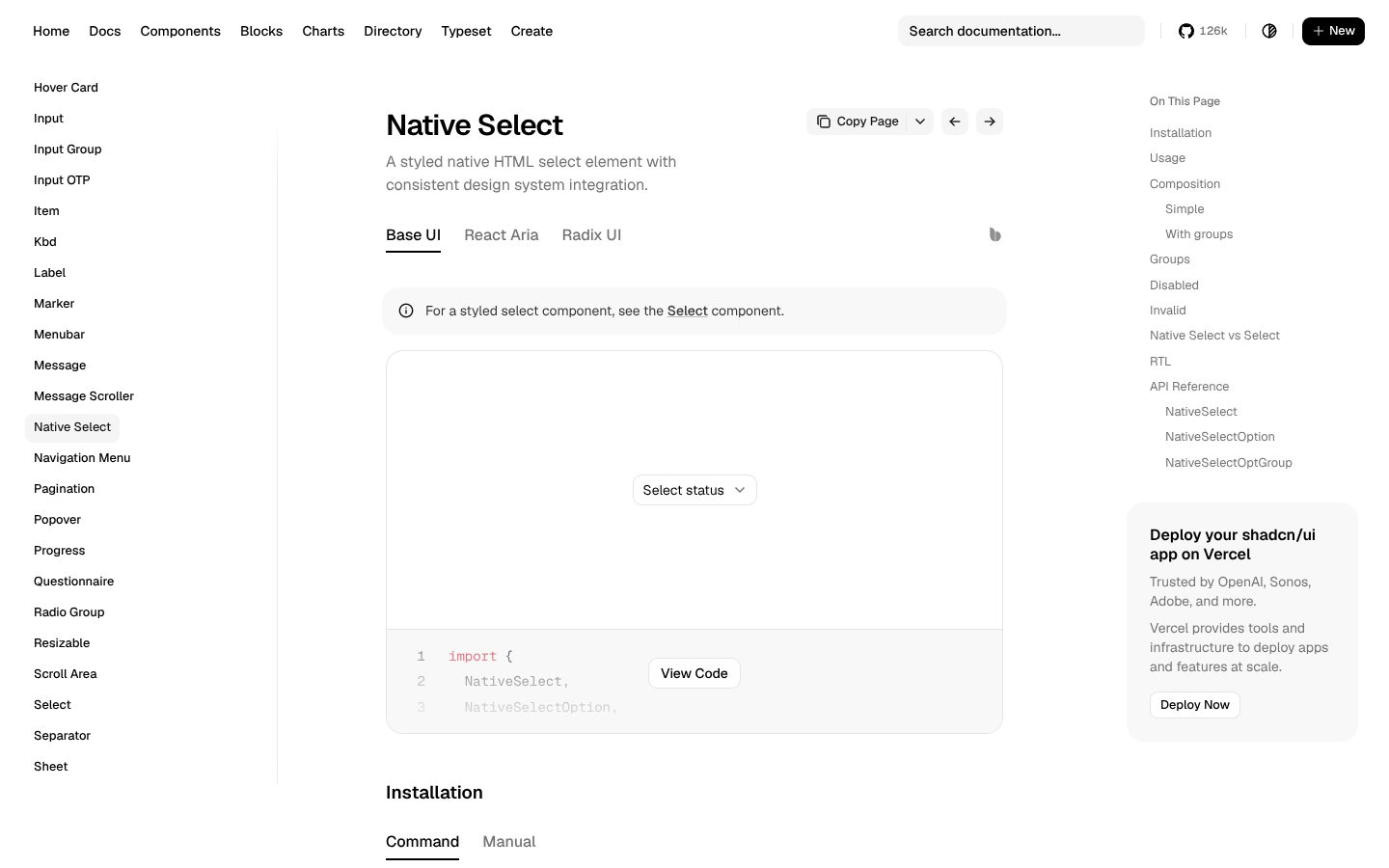Click the previous page arrow icon
This screenshot has height=868, width=1389.
click(955, 122)
